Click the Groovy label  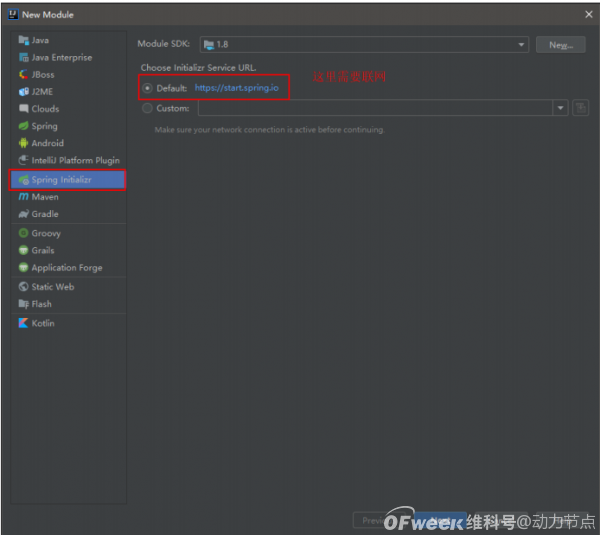[46, 233]
